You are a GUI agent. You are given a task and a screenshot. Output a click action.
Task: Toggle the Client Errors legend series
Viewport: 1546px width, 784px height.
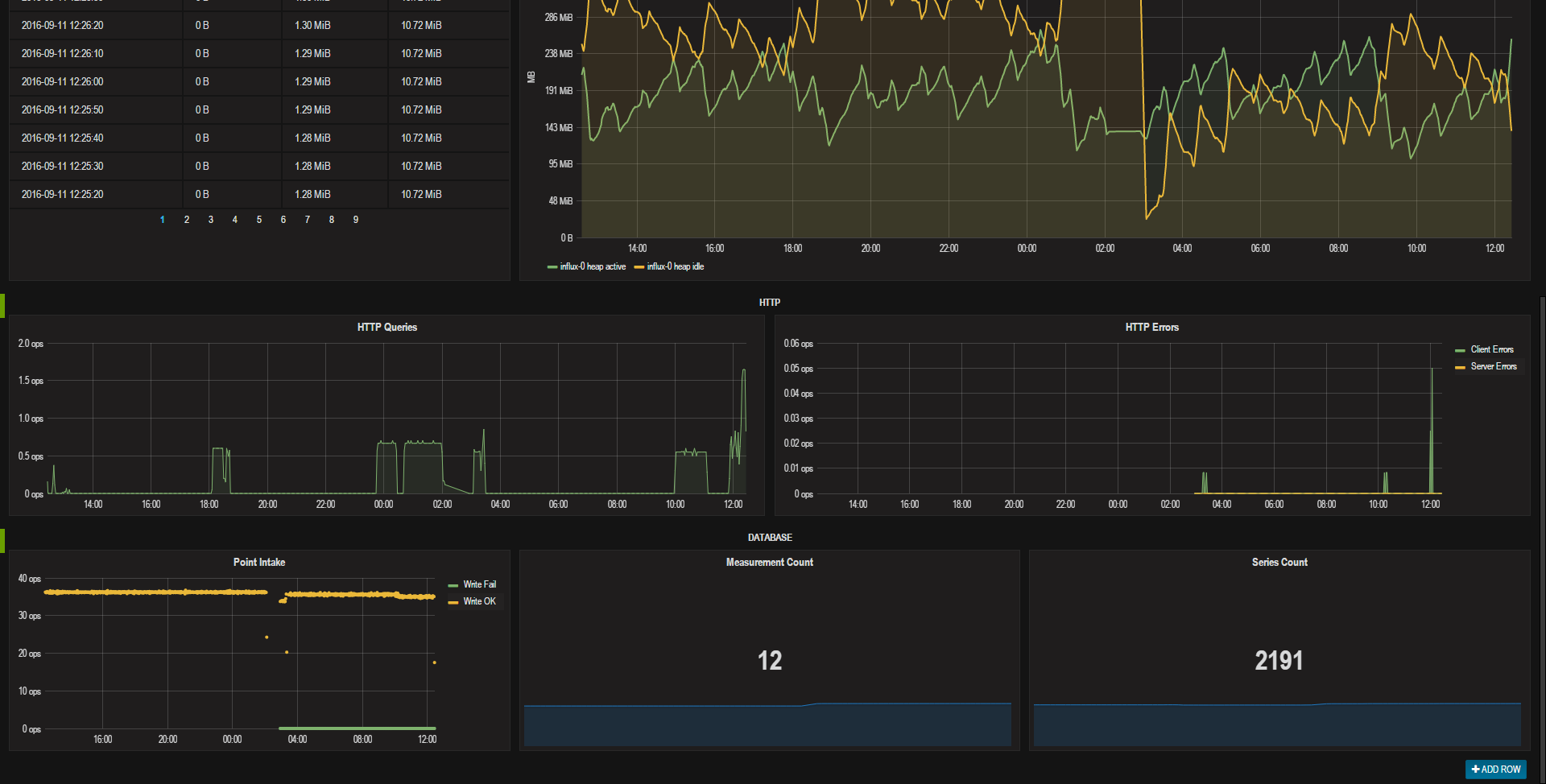click(1492, 349)
